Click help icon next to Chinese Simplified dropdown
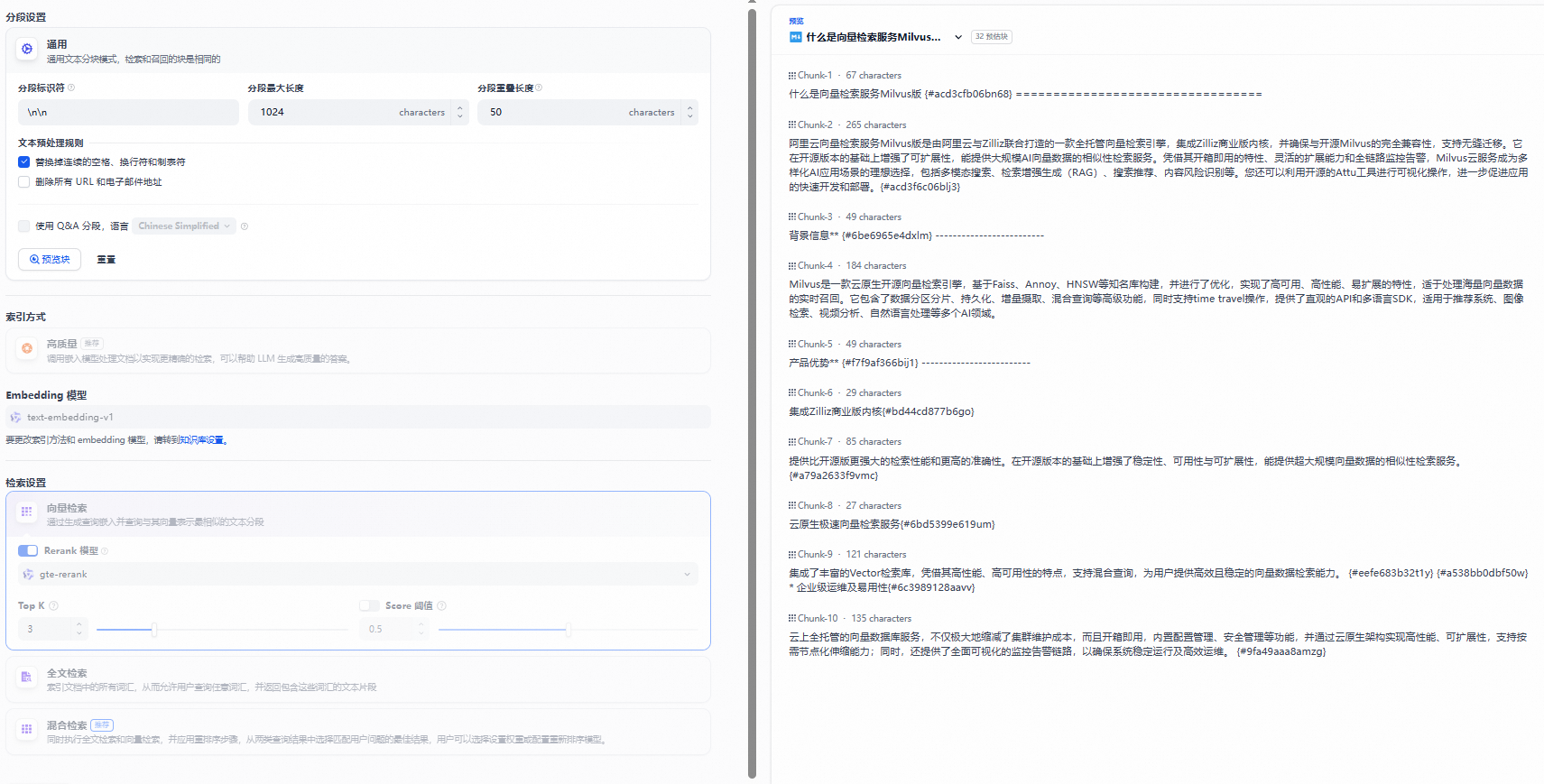The image size is (1544, 784). [x=245, y=226]
